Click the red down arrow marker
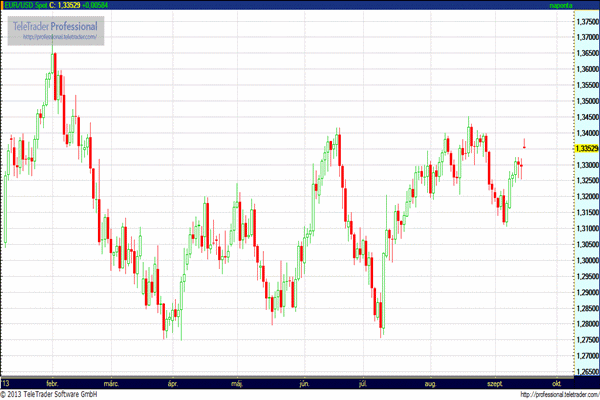The height and width of the screenshot is (400, 600). [525, 143]
